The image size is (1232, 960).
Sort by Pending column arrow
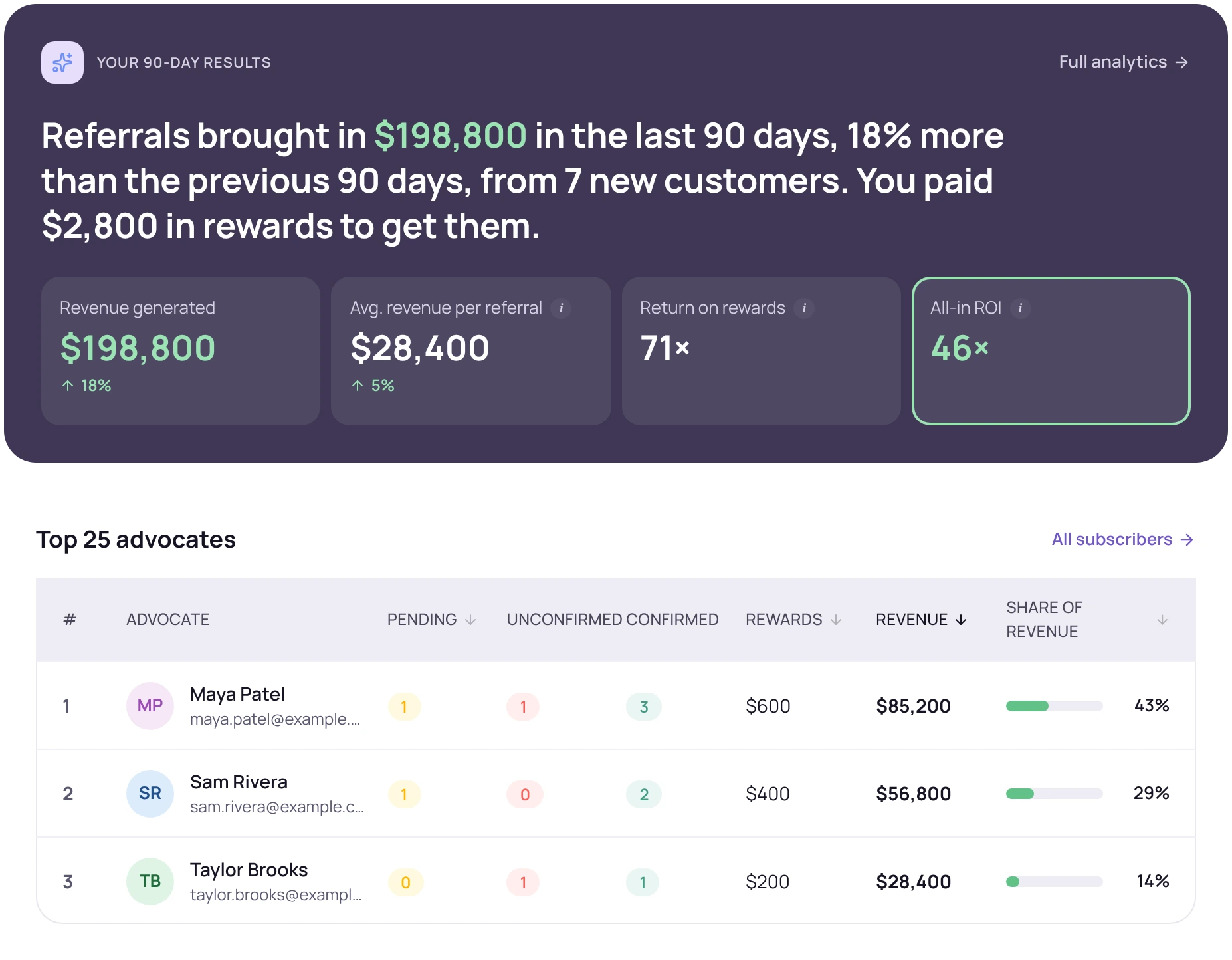click(470, 620)
